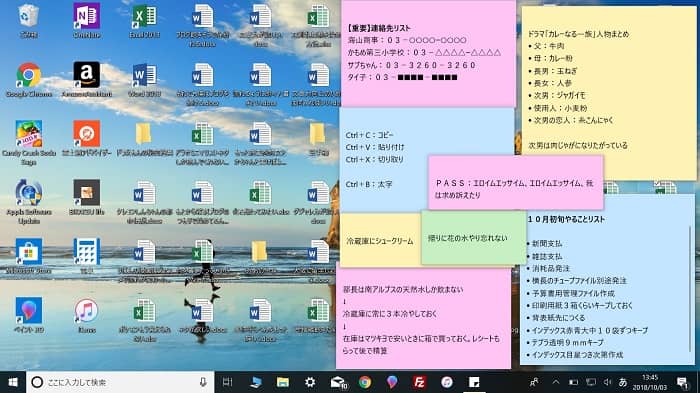
Task: Click the taskbar search input field
Action: 121,382
